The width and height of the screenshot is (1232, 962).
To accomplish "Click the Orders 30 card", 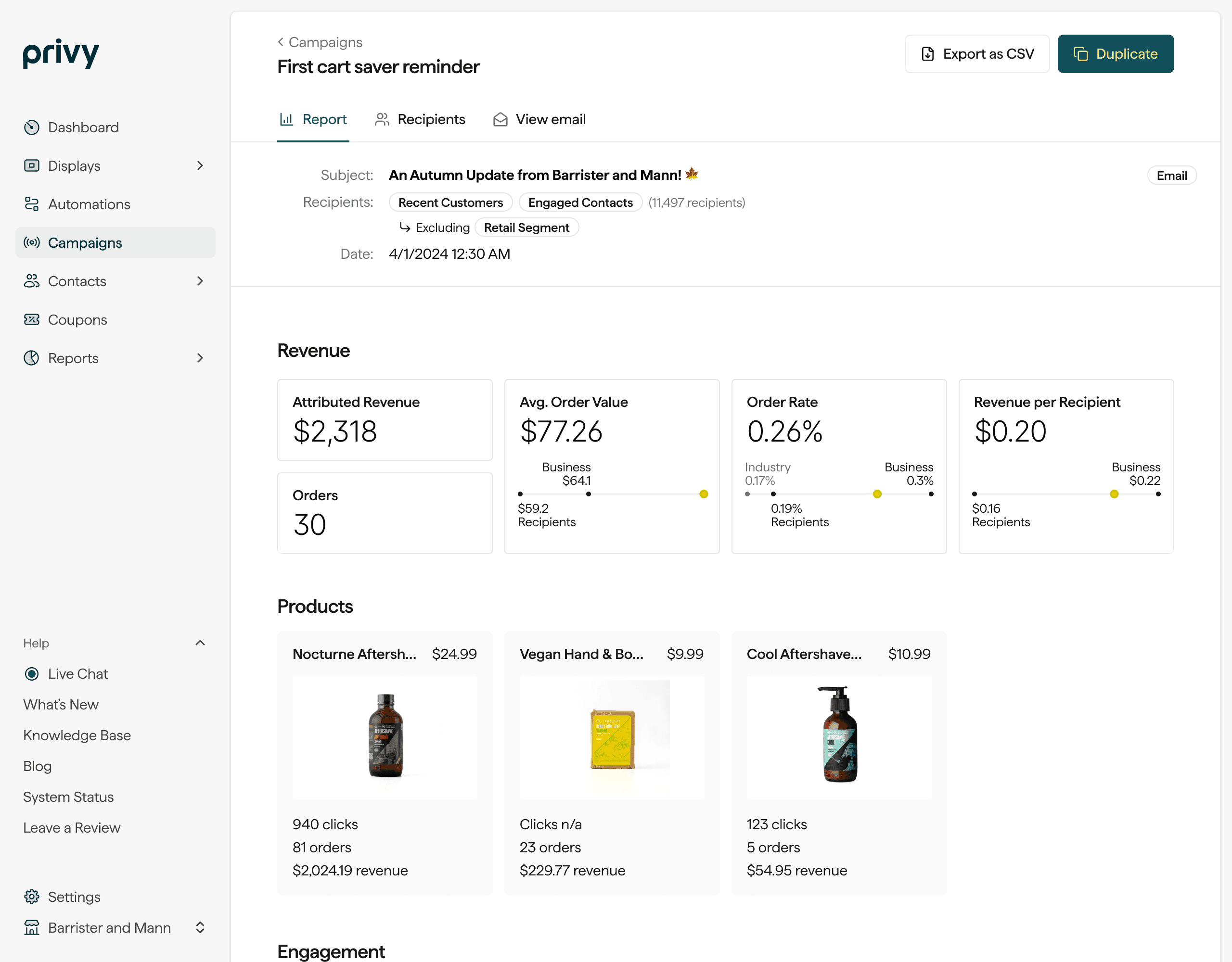I will [385, 513].
